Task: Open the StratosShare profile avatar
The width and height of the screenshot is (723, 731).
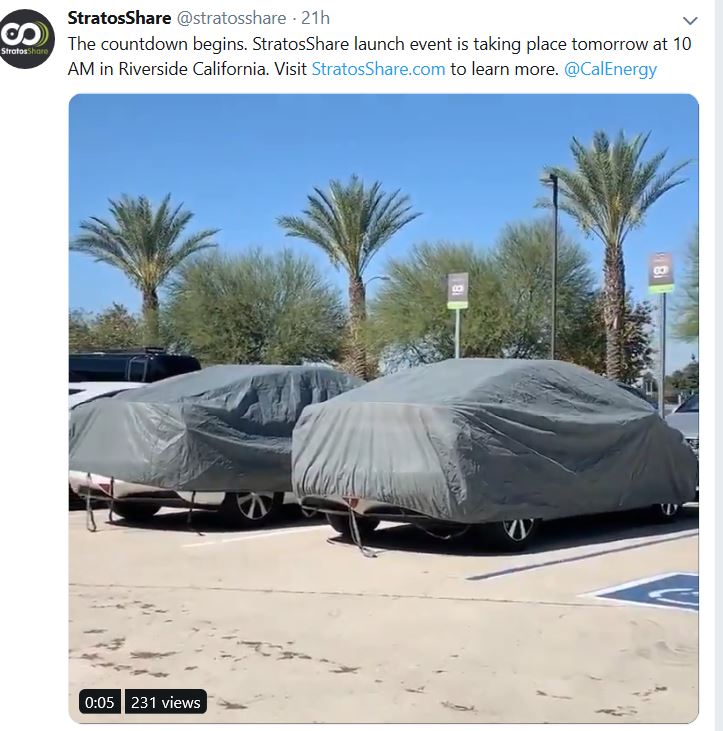Action: click(27, 39)
